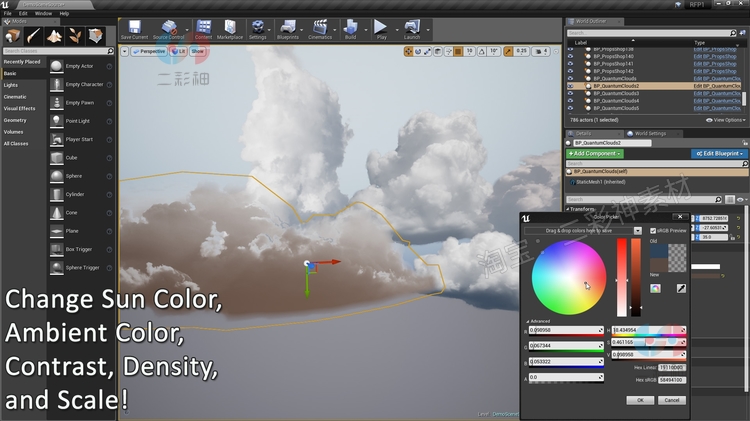Open the Show flags dropdown
Image resolution: width=750 pixels, height=421 pixels.
point(198,51)
